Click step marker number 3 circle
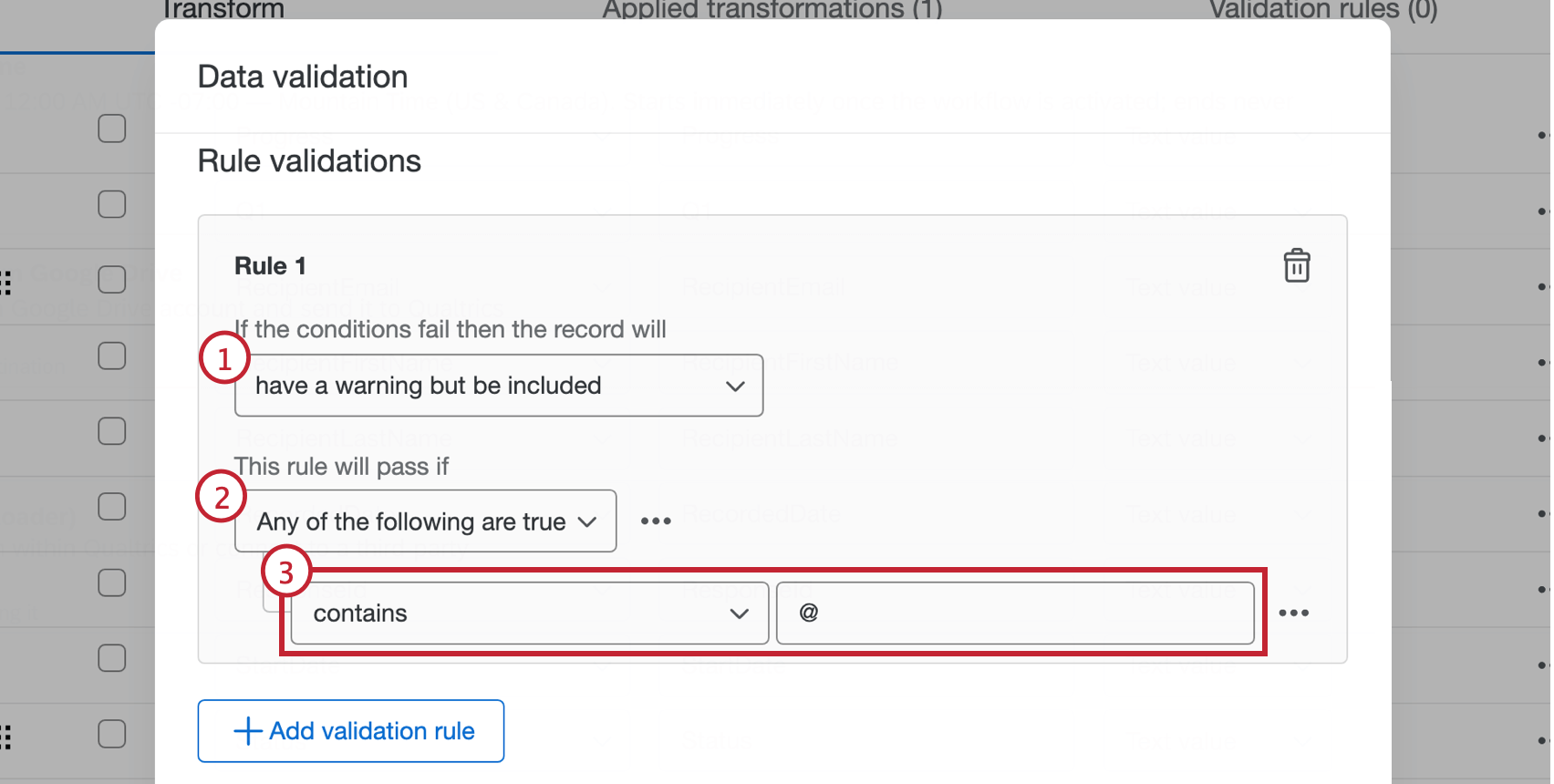 click(x=286, y=573)
